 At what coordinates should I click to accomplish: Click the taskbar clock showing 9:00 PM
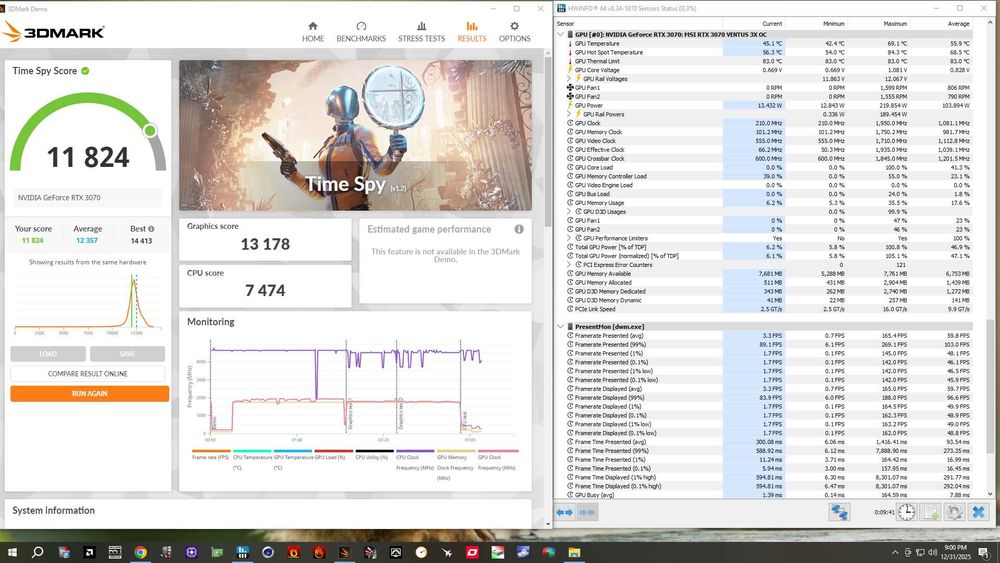[x=955, y=552]
